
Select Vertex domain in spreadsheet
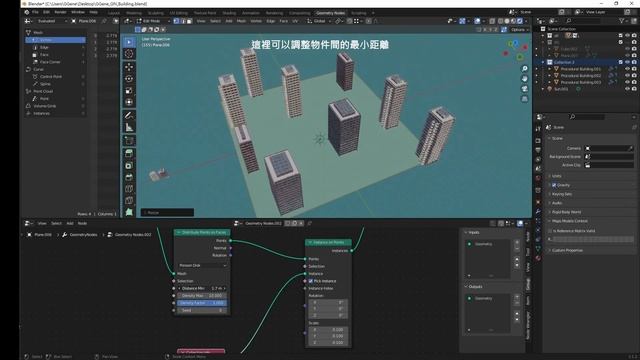56,40
